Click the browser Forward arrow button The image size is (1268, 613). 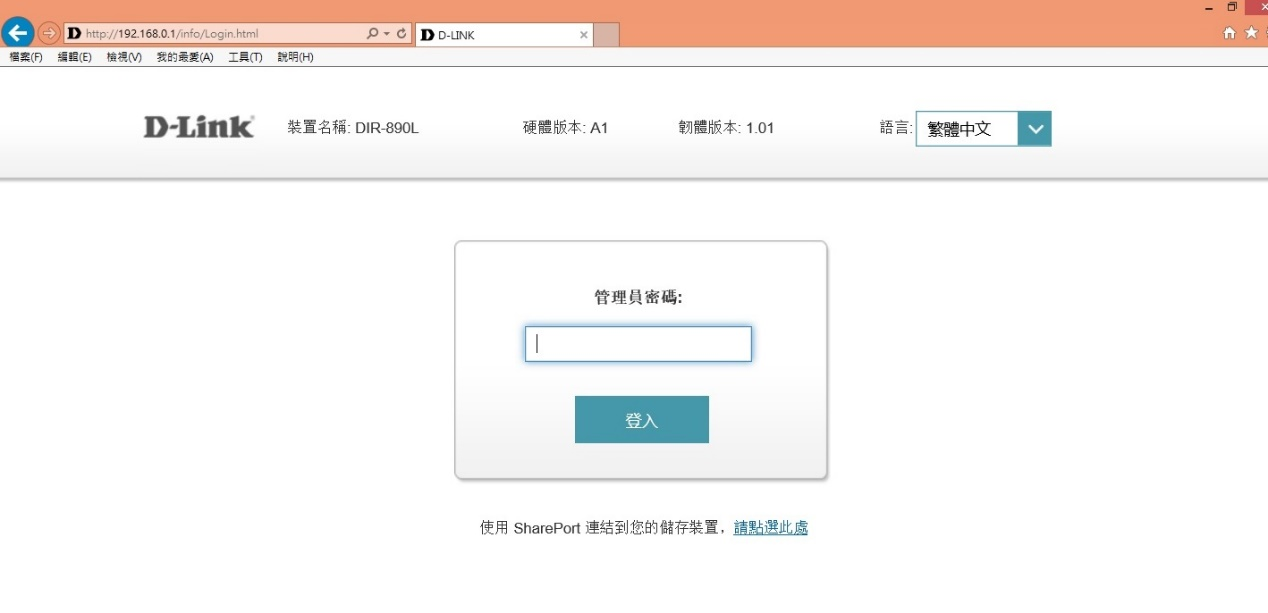pyautogui.click(x=49, y=33)
